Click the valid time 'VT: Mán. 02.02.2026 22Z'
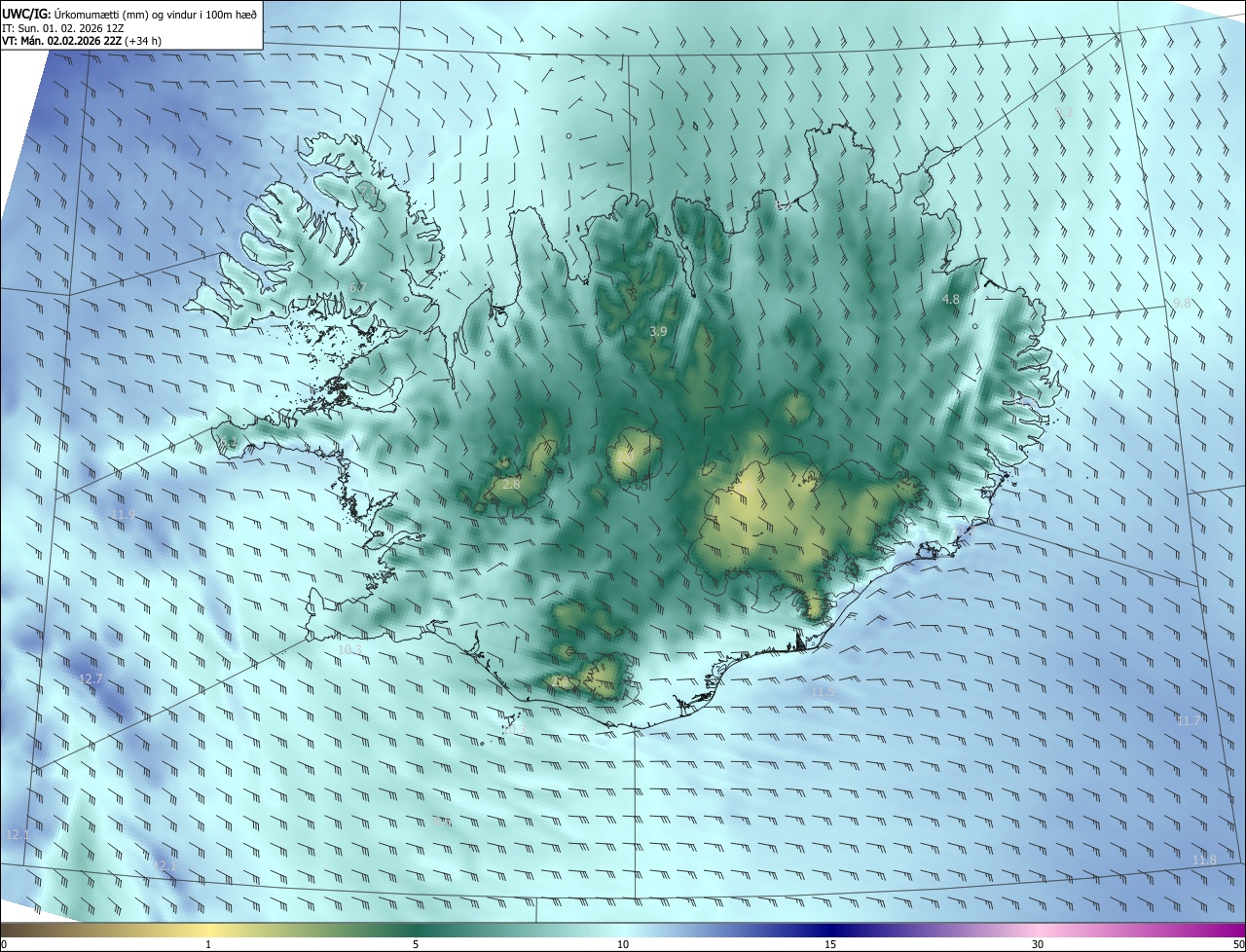Screen dimensions: 1246x952 pyautogui.click(x=61, y=42)
